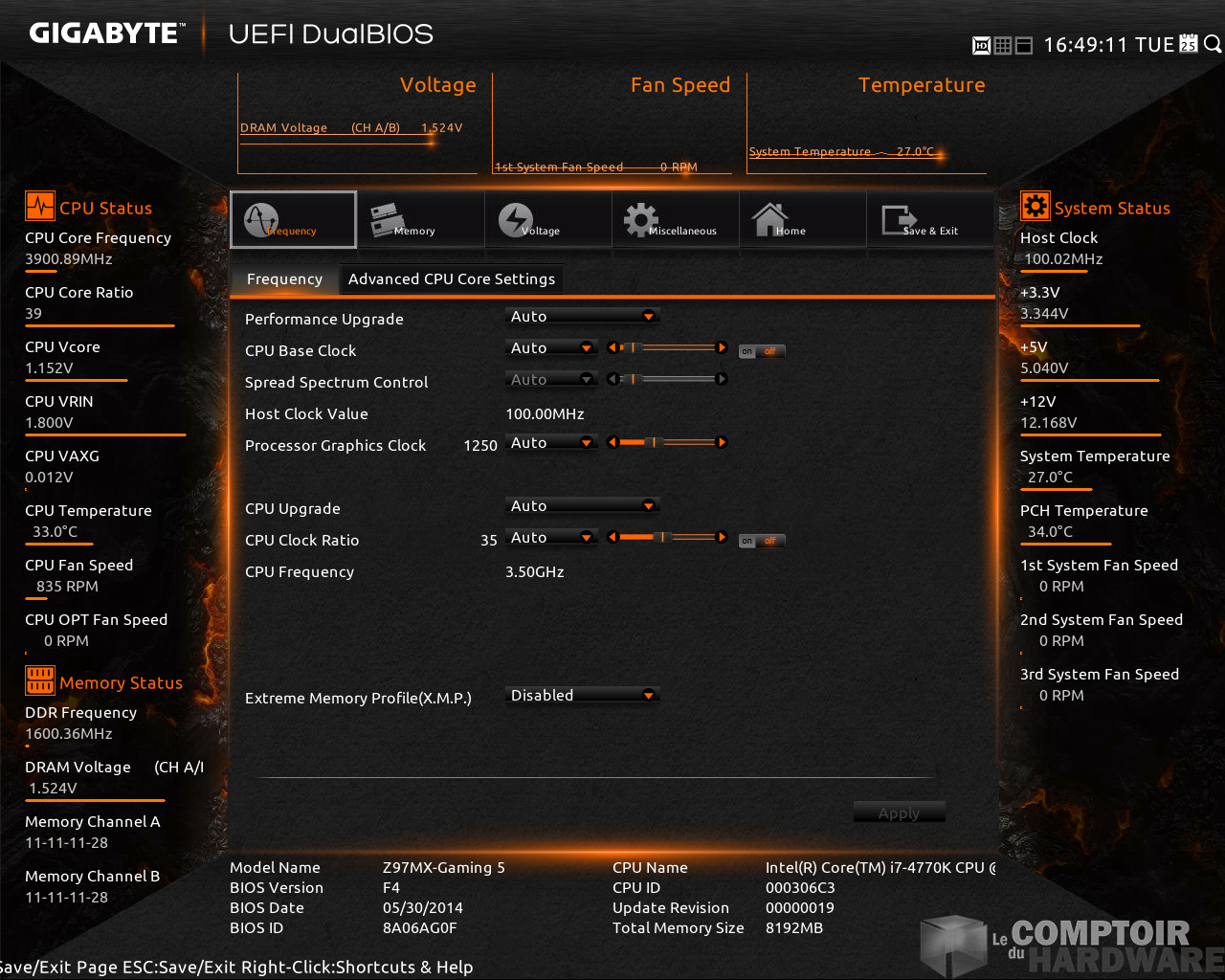The width and height of the screenshot is (1225, 980).
Task: Click the calendar date icon
Action: (x=1189, y=44)
